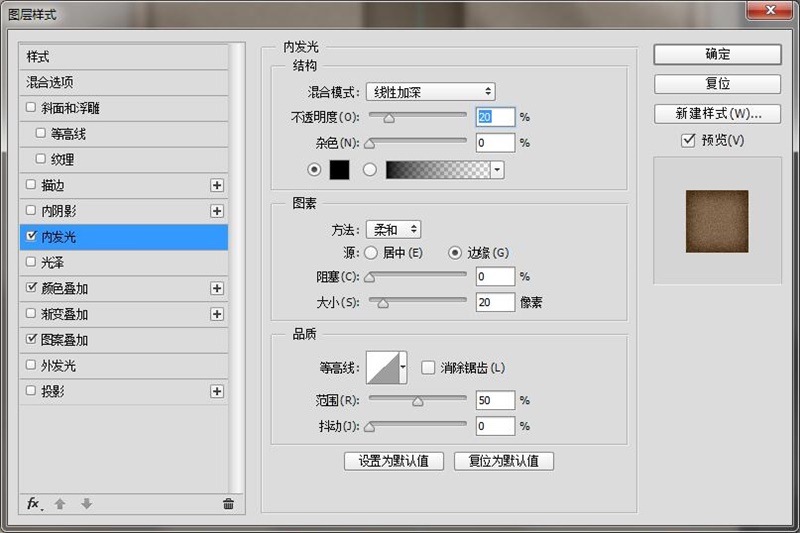Enable the 外发光 checkbox
Viewport: 800px width, 533px height.
[x=31, y=365]
